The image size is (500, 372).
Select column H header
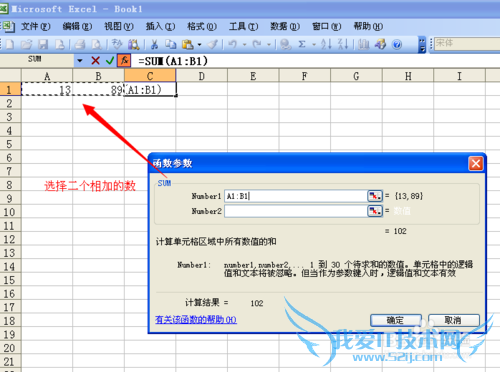click(408, 76)
